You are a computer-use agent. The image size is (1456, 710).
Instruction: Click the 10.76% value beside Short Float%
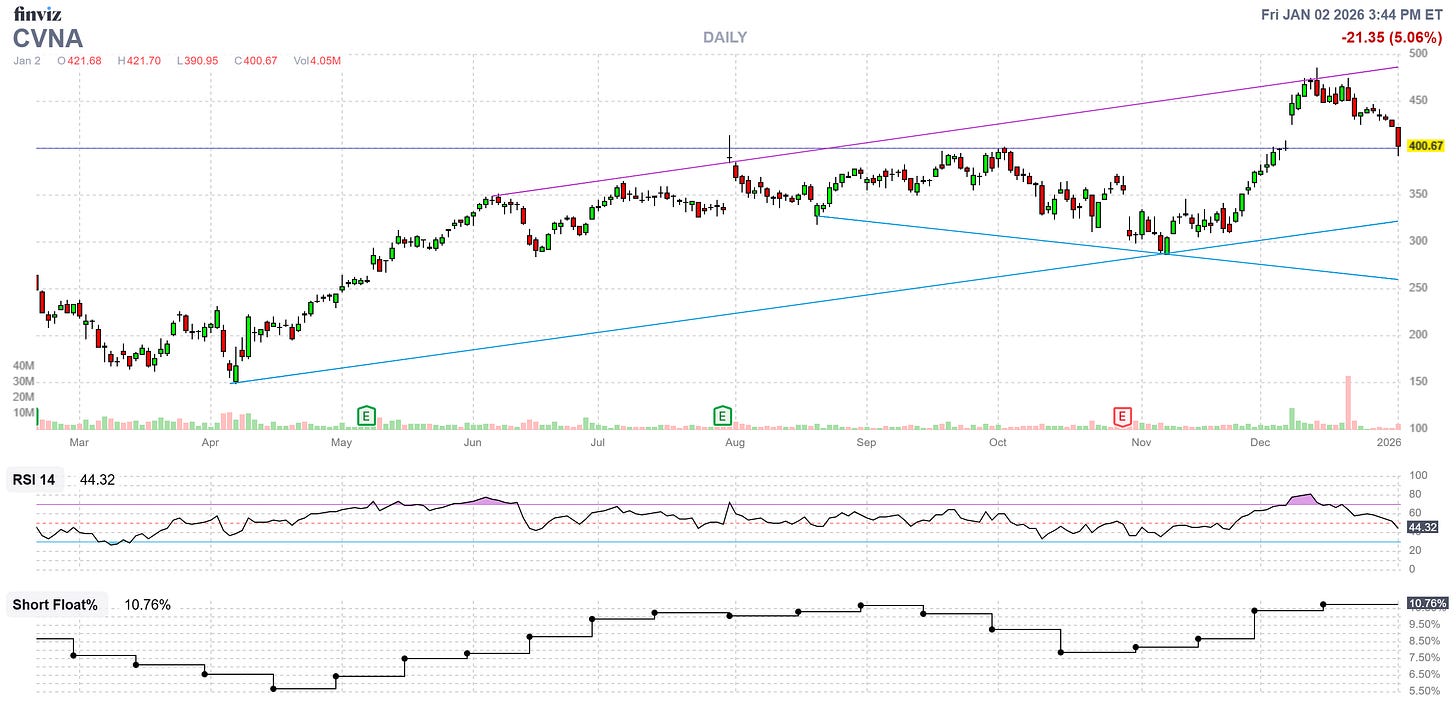pyautogui.click(x=147, y=605)
